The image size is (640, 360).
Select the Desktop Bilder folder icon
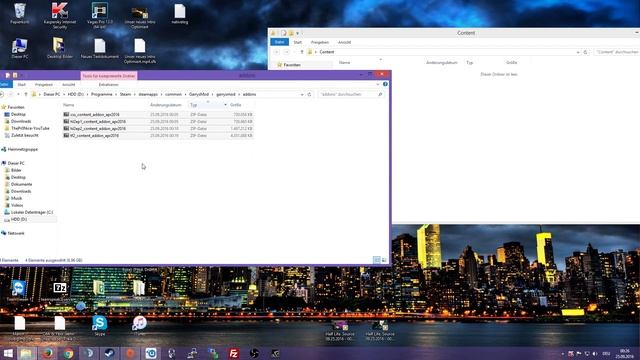[x=60, y=48]
